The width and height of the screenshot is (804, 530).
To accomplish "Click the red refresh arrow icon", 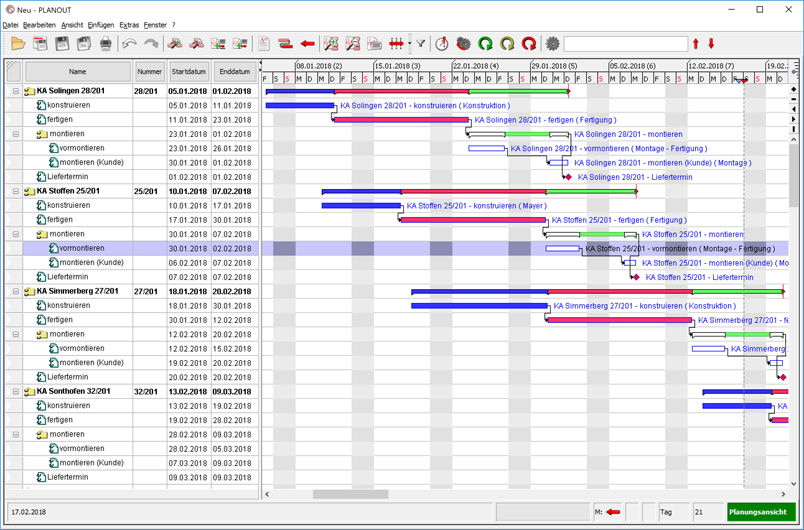I will coord(529,44).
